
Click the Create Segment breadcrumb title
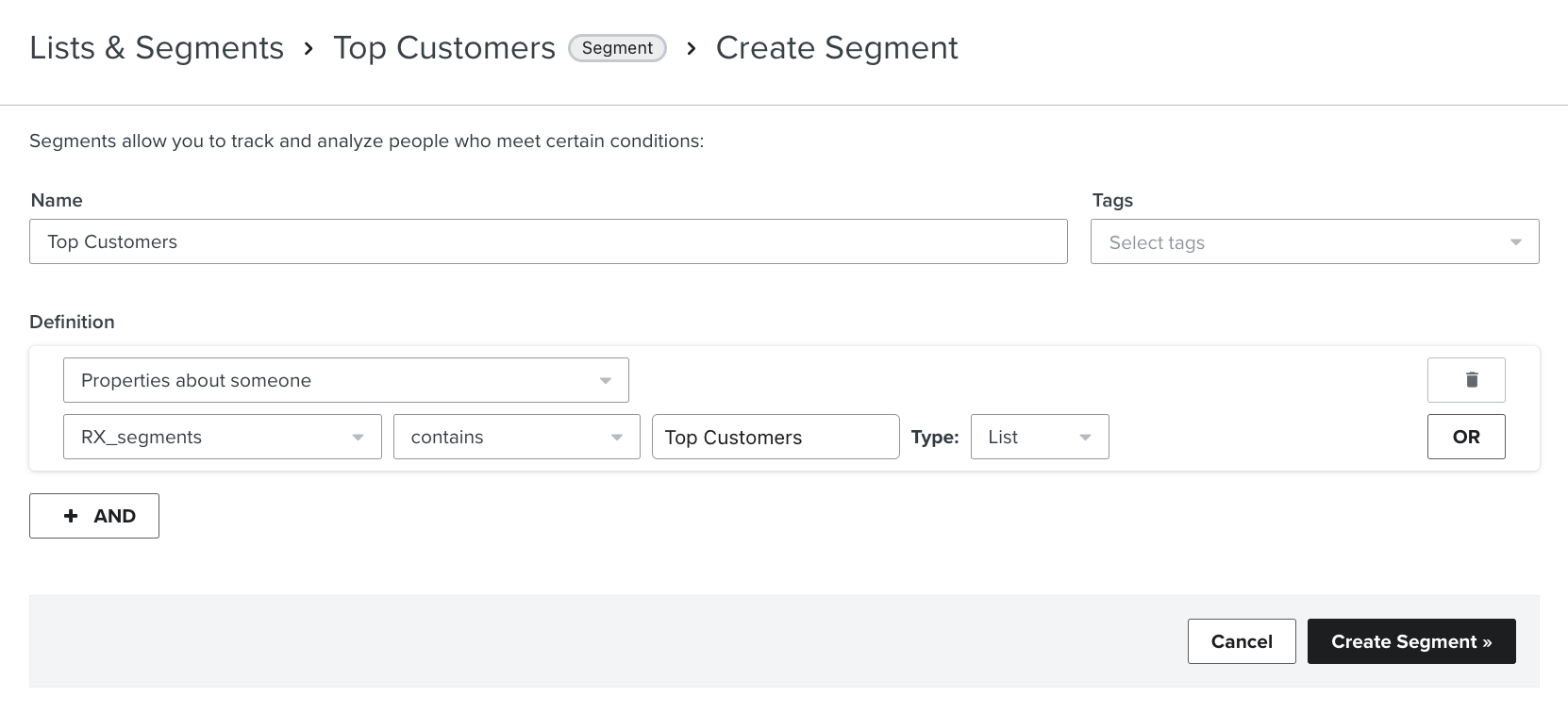[x=837, y=47]
